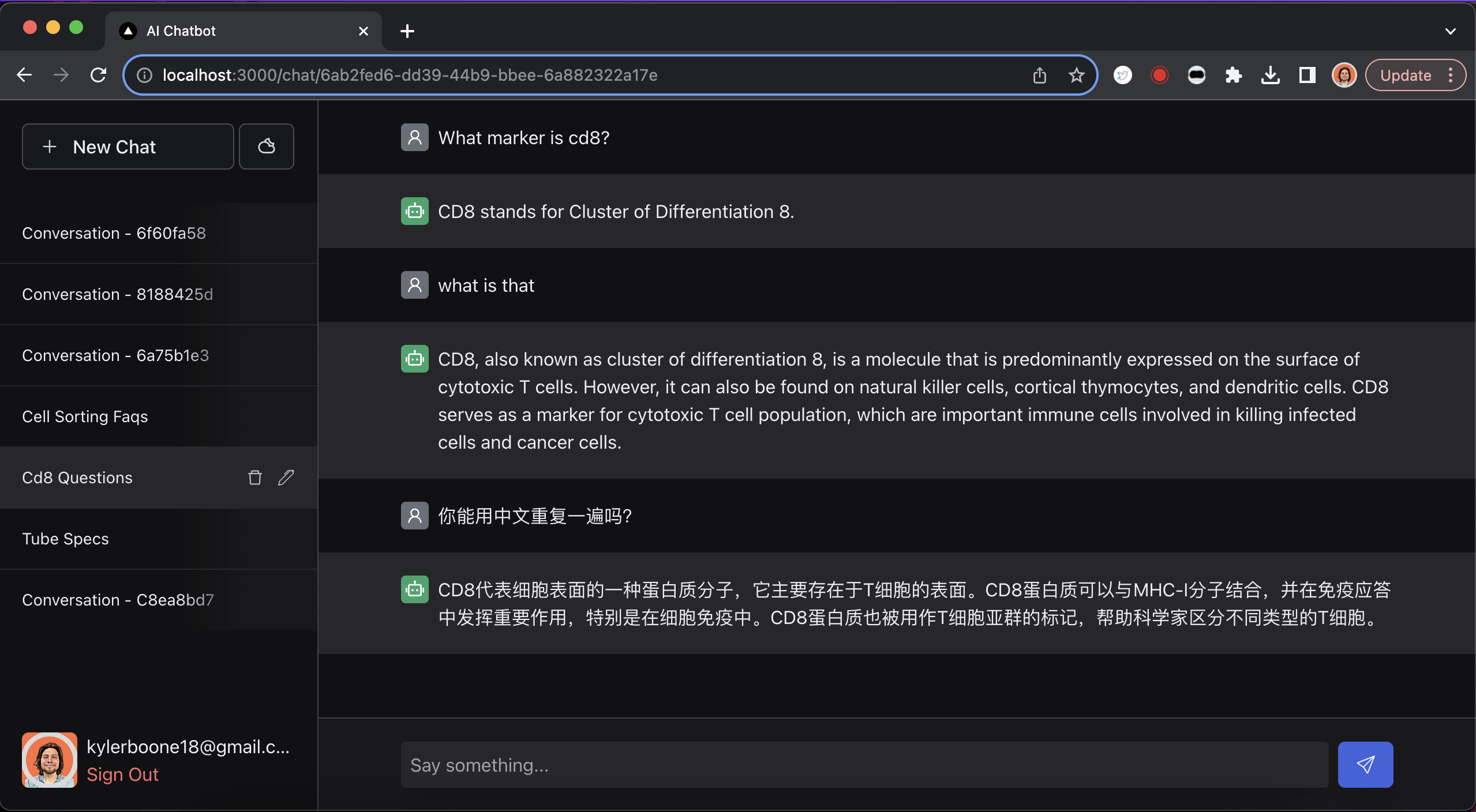Click the red record extension icon

pyautogui.click(x=1159, y=75)
